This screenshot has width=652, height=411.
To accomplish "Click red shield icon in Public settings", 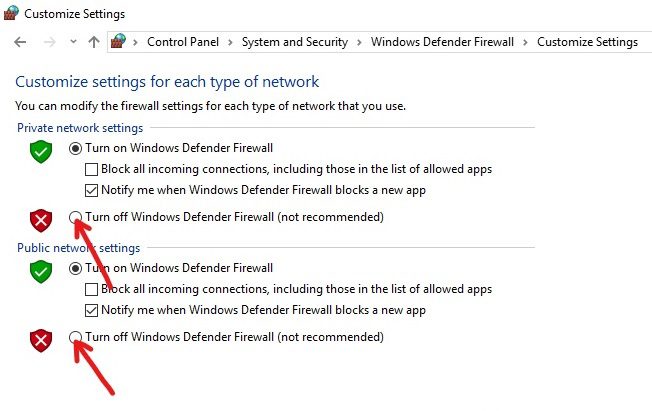I will [x=41, y=340].
